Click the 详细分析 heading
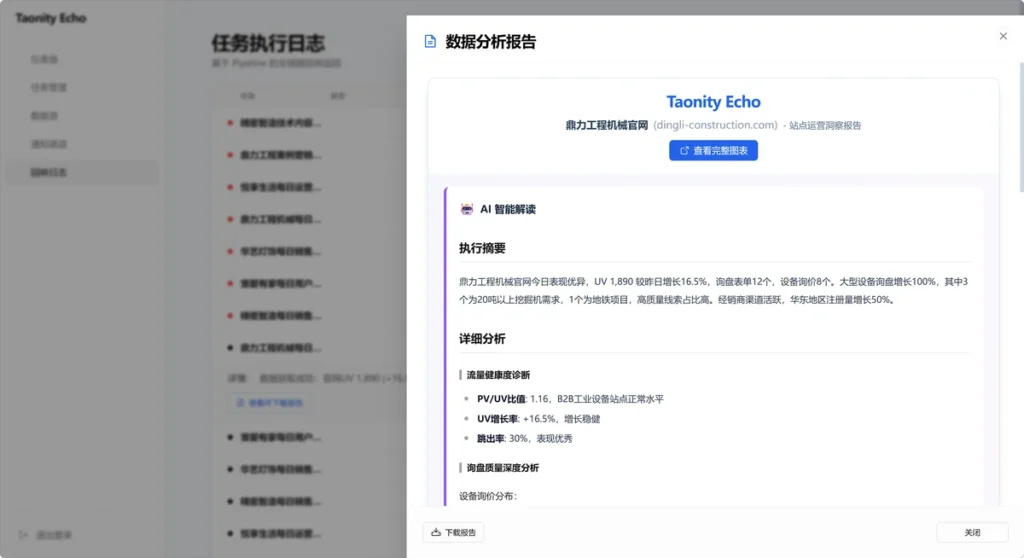Screen dimensions: 1024x558 (482, 339)
